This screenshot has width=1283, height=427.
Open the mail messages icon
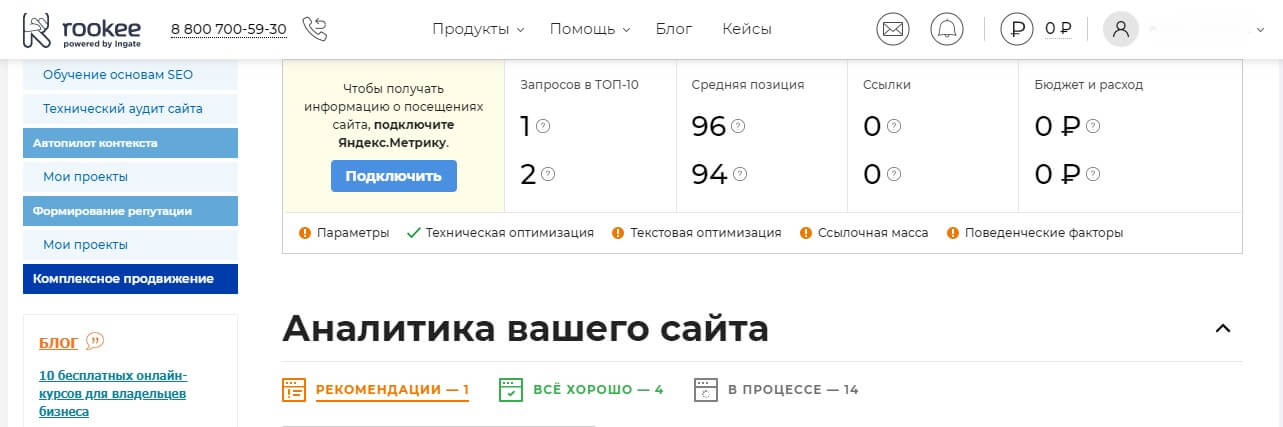click(x=893, y=29)
